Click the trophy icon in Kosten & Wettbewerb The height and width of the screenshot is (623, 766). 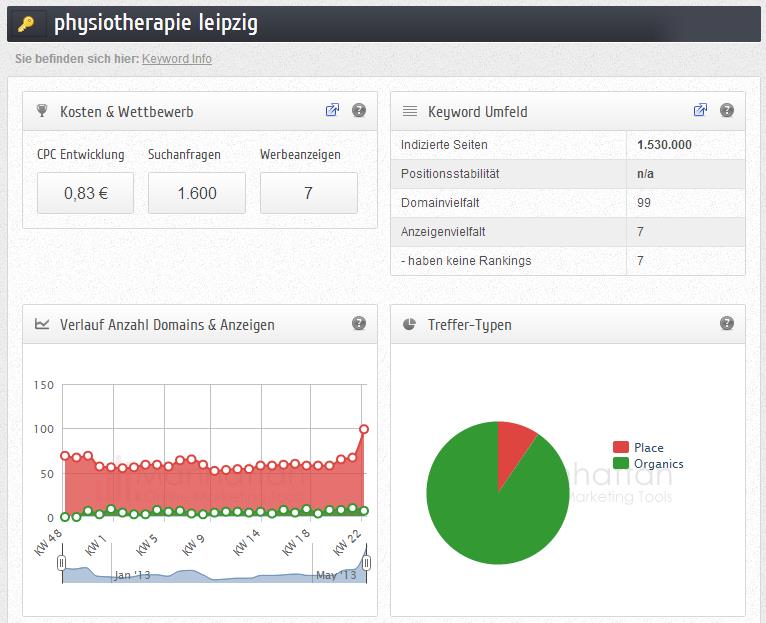coord(42,111)
